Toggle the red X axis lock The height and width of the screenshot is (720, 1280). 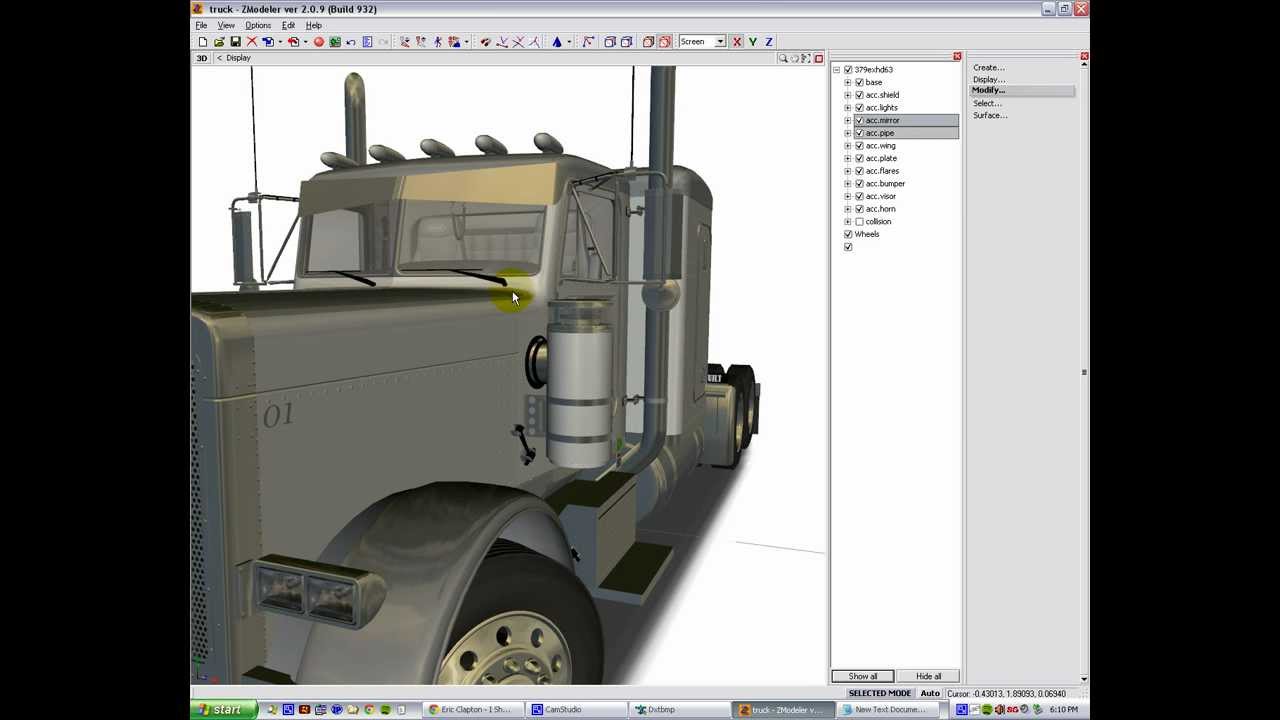tap(737, 42)
